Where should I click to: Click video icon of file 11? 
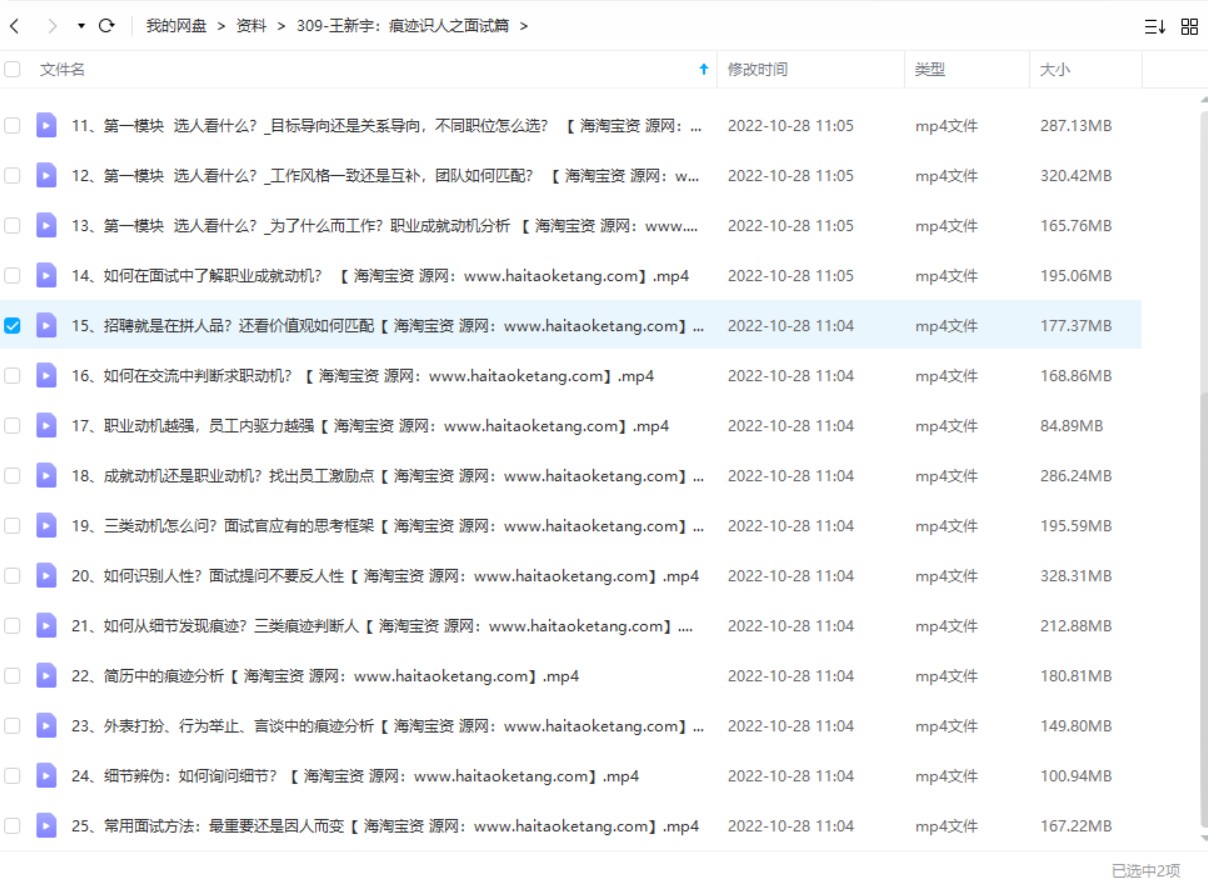point(46,125)
